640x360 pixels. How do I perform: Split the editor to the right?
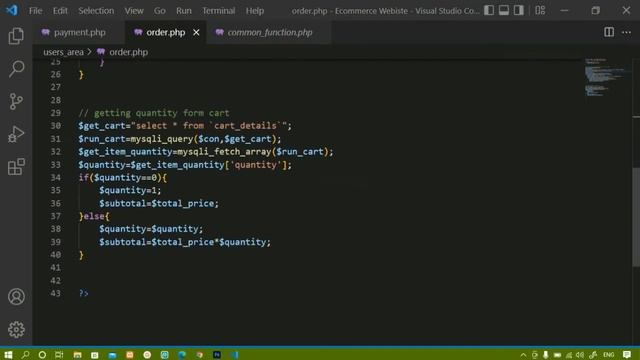tap(609, 32)
